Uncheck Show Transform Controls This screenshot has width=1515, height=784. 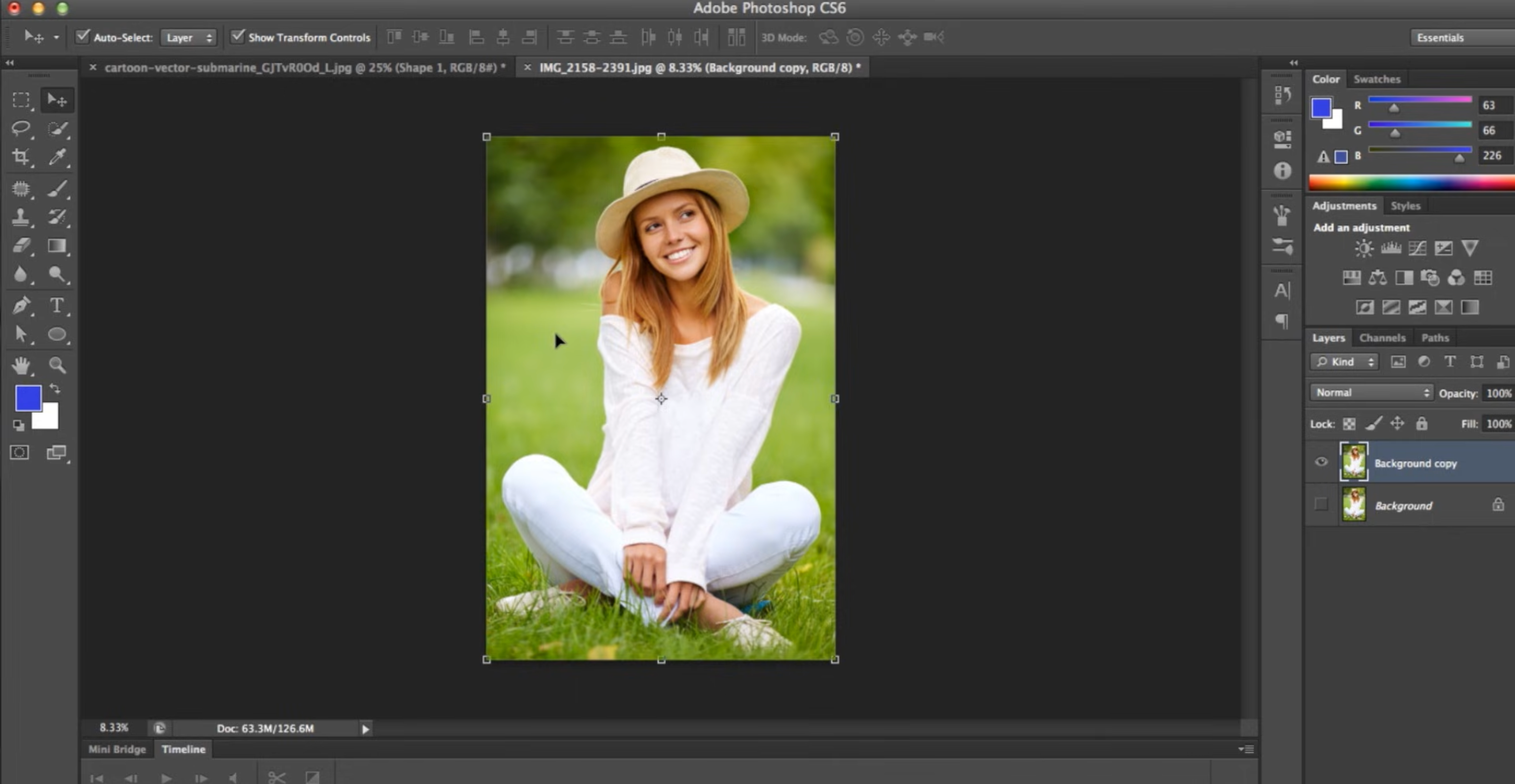(x=237, y=36)
